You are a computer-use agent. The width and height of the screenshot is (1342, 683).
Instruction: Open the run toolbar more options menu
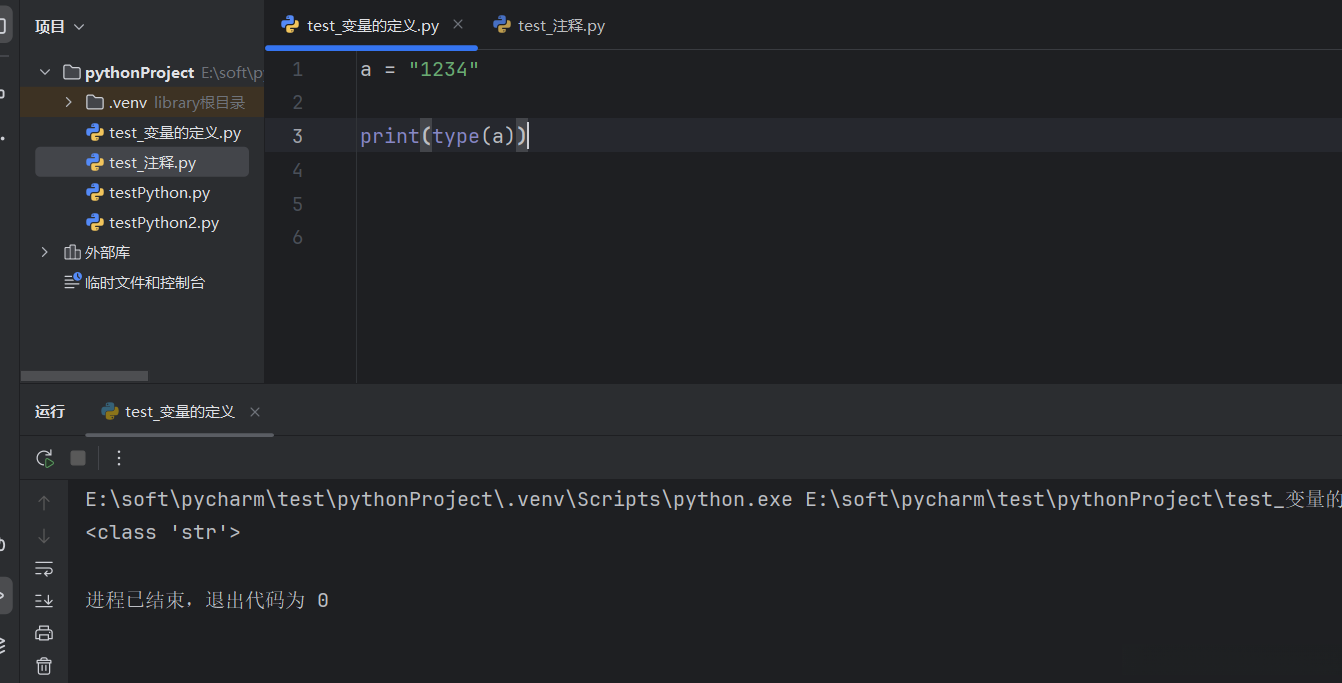pos(119,458)
